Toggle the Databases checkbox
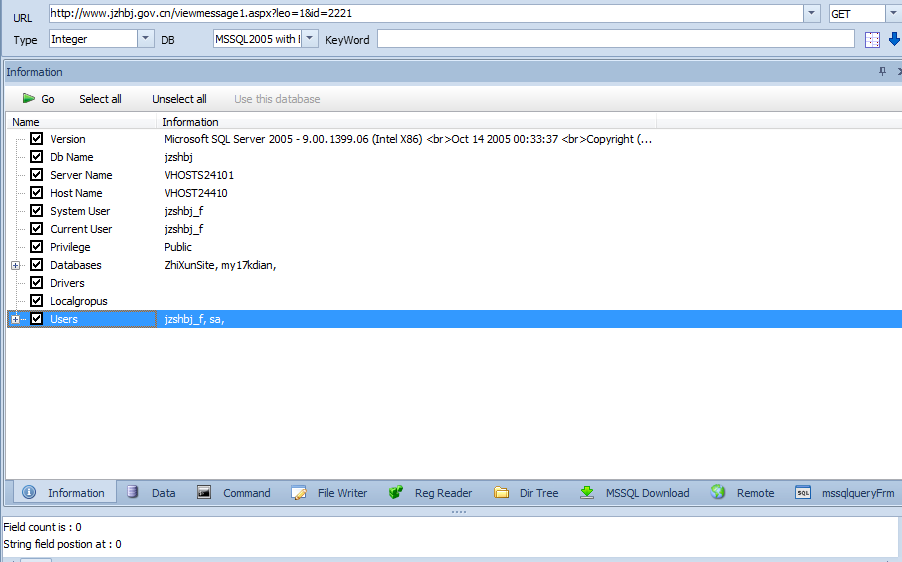Screen dimensions: 902x562 37,265
